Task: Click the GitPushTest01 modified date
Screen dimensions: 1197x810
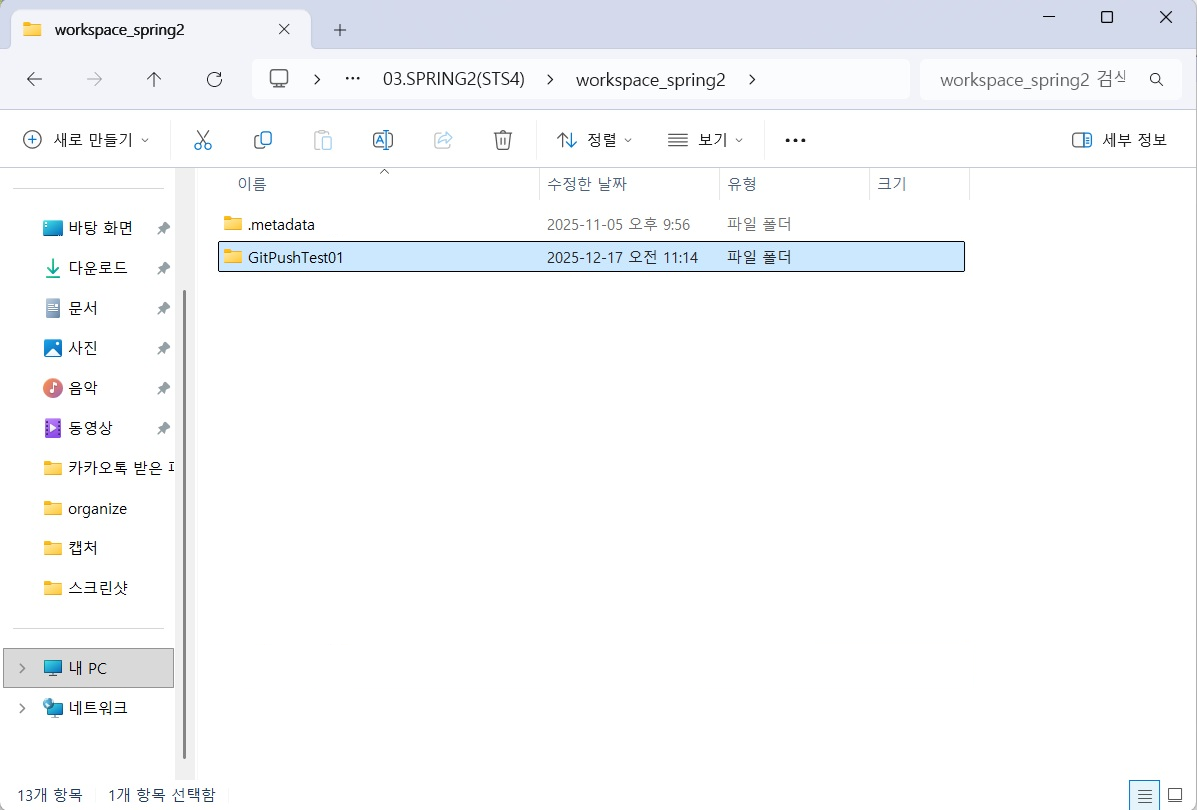Action: 622,258
